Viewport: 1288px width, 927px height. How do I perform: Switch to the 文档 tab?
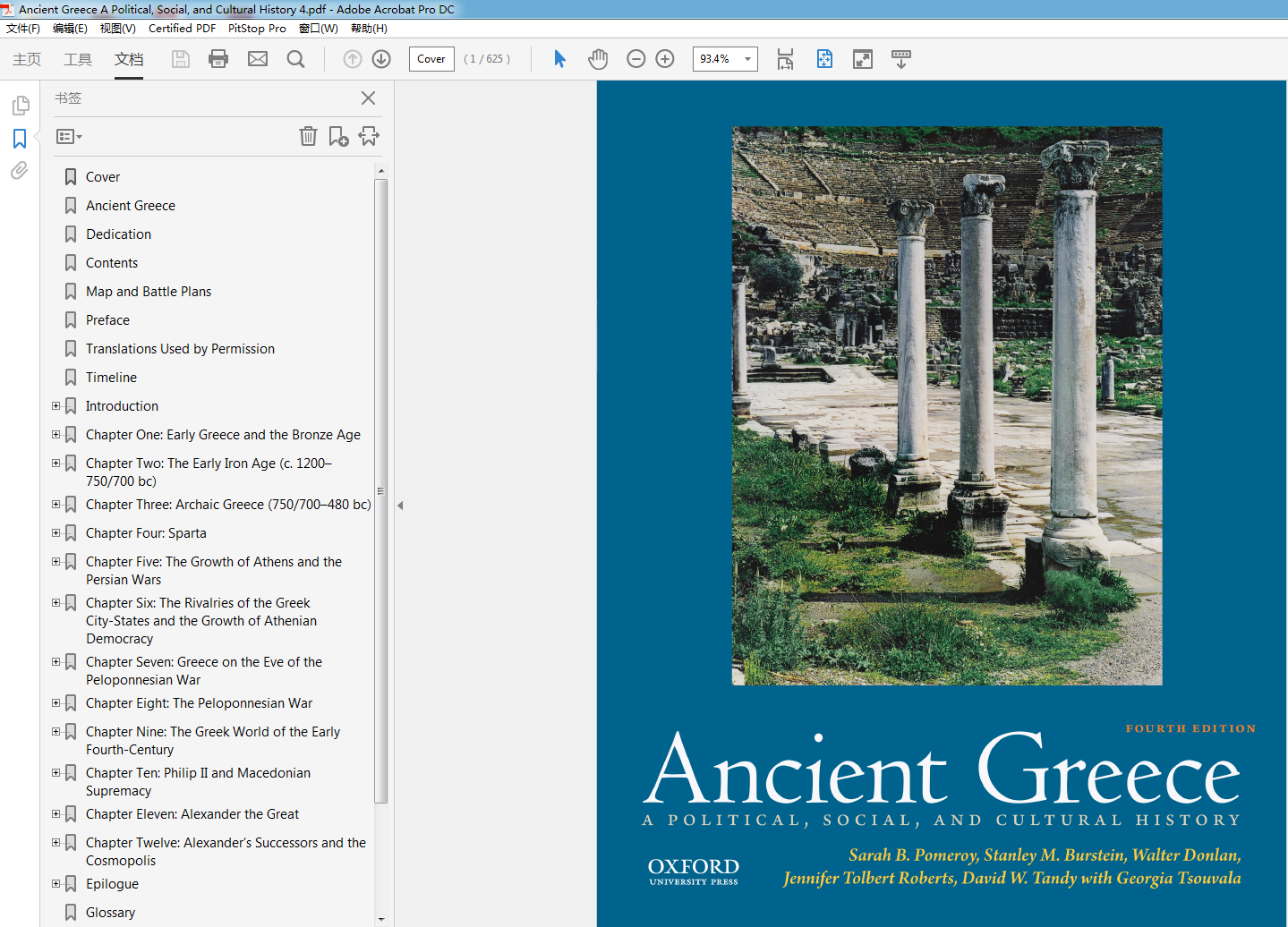coord(129,60)
